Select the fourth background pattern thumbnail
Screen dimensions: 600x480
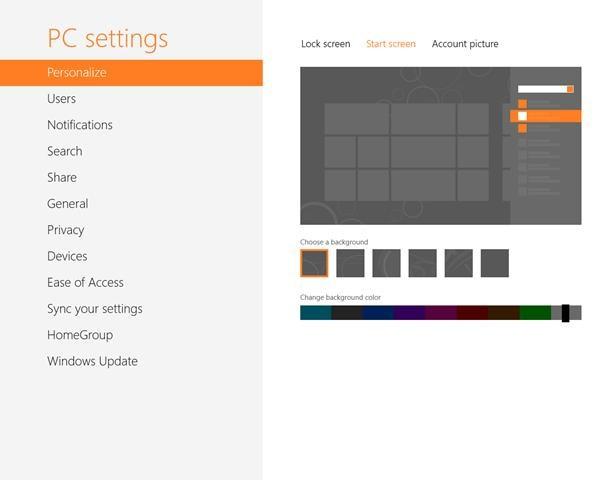click(x=422, y=263)
